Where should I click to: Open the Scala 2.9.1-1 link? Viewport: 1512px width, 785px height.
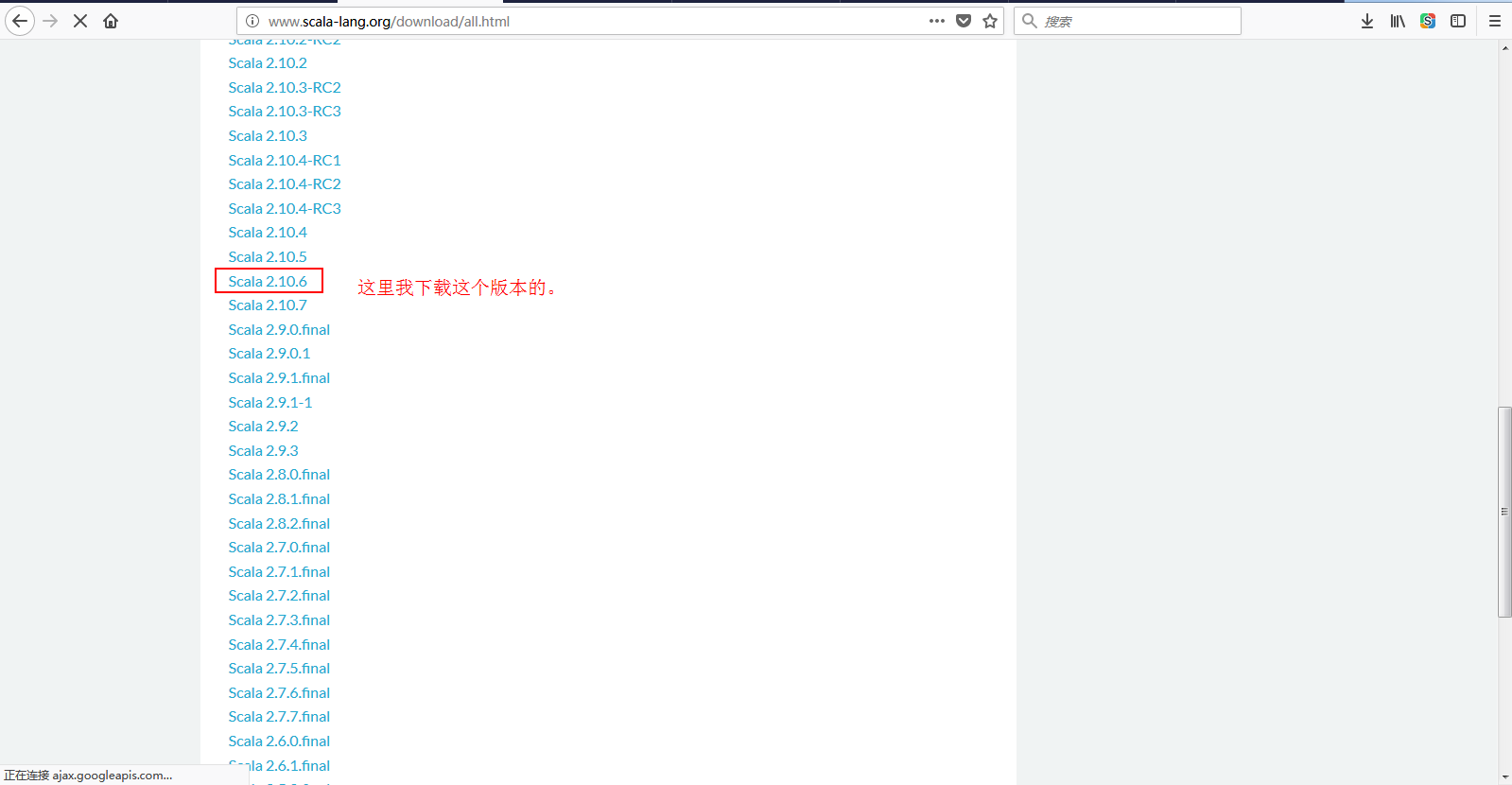pos(270,403)
